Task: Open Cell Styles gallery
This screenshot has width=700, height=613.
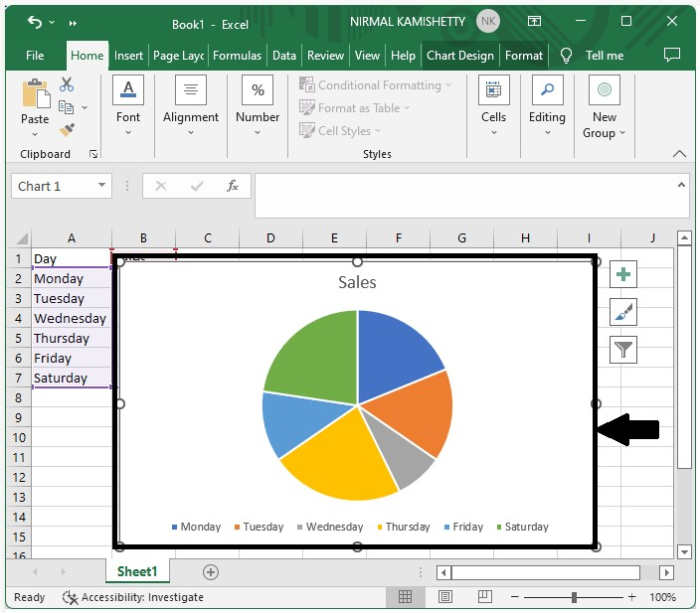Action: click(340, 130)
